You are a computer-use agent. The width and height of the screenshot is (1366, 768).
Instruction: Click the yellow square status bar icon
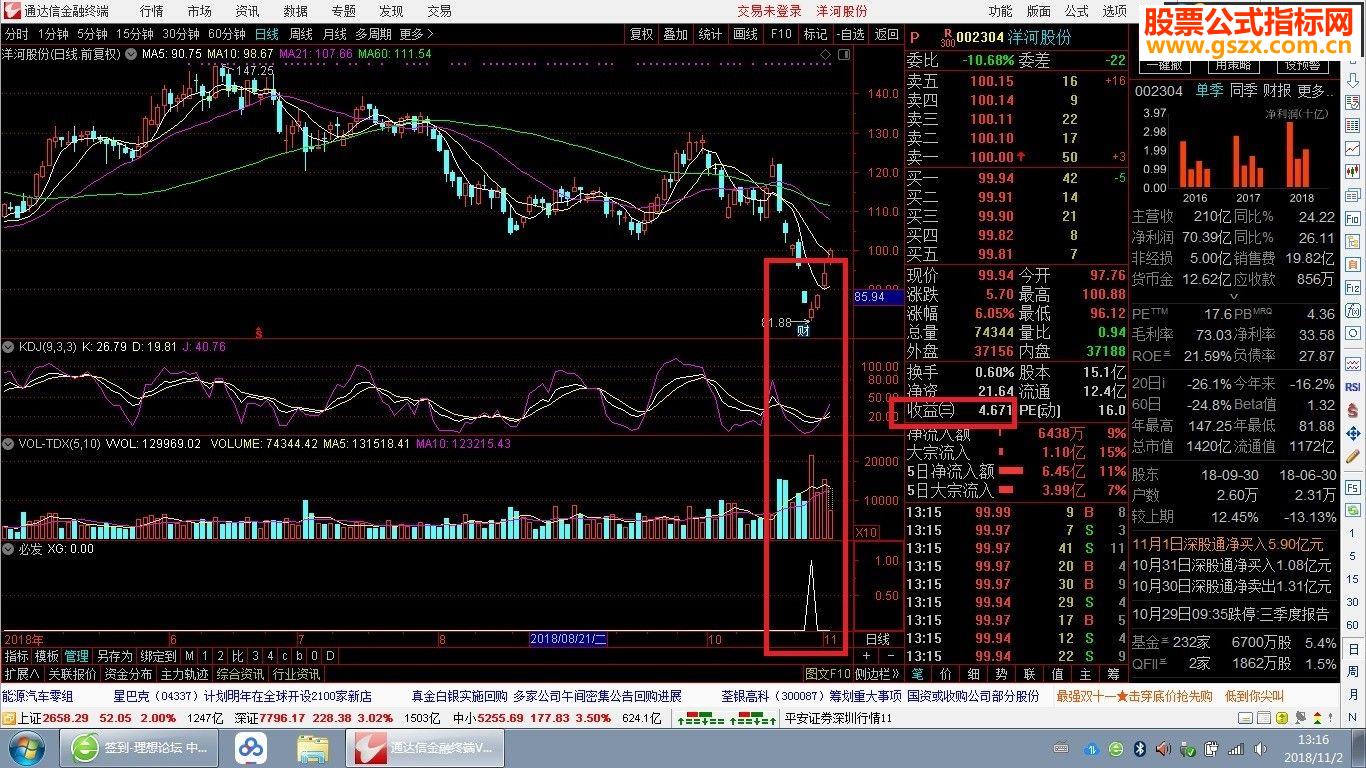(x=1282, y=717)
